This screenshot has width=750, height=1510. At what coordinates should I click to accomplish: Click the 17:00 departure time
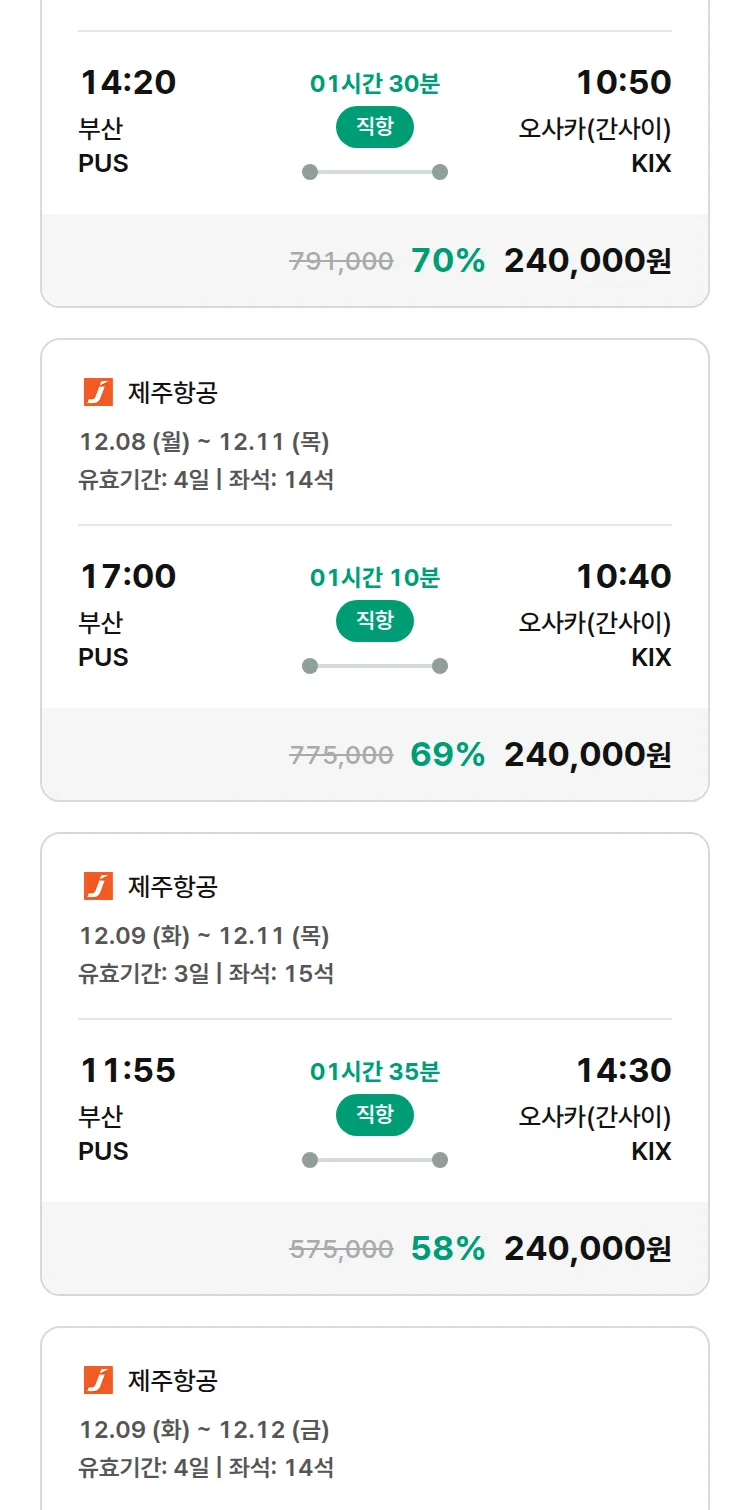click(128, 577)
